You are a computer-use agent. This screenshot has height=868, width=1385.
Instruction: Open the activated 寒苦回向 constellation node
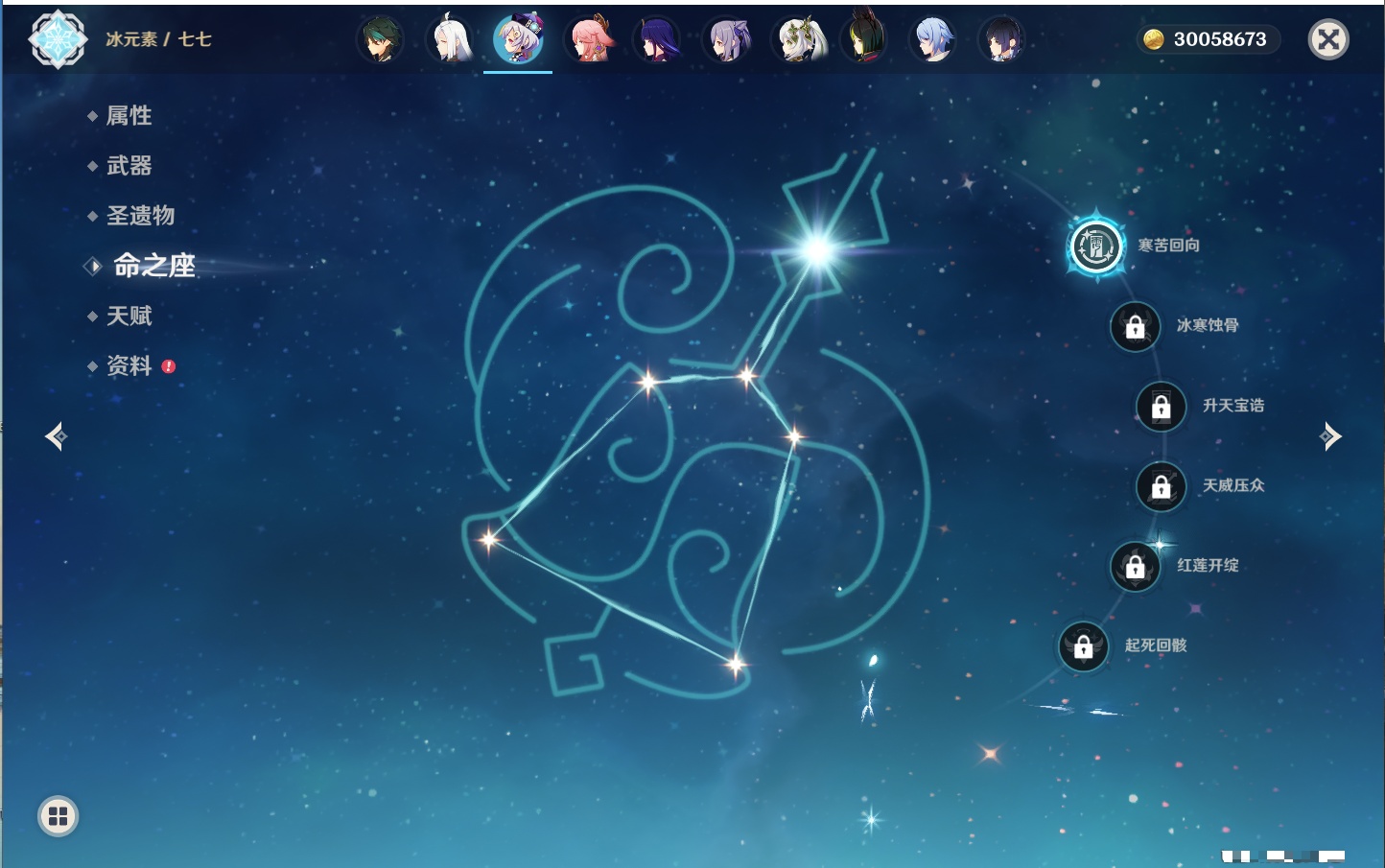1096,246
